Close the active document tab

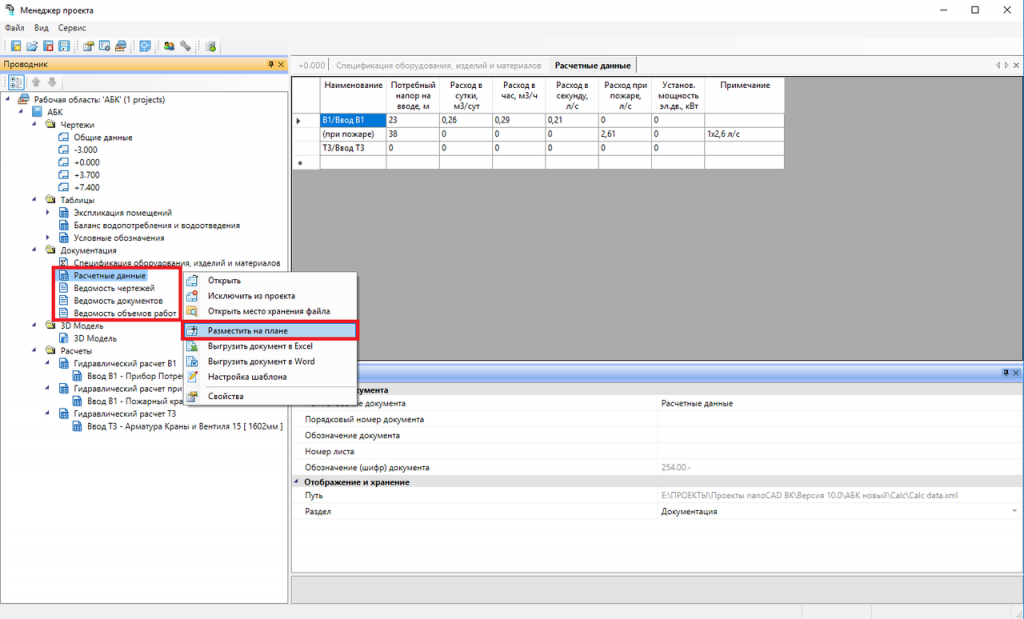coord(1016,65)
